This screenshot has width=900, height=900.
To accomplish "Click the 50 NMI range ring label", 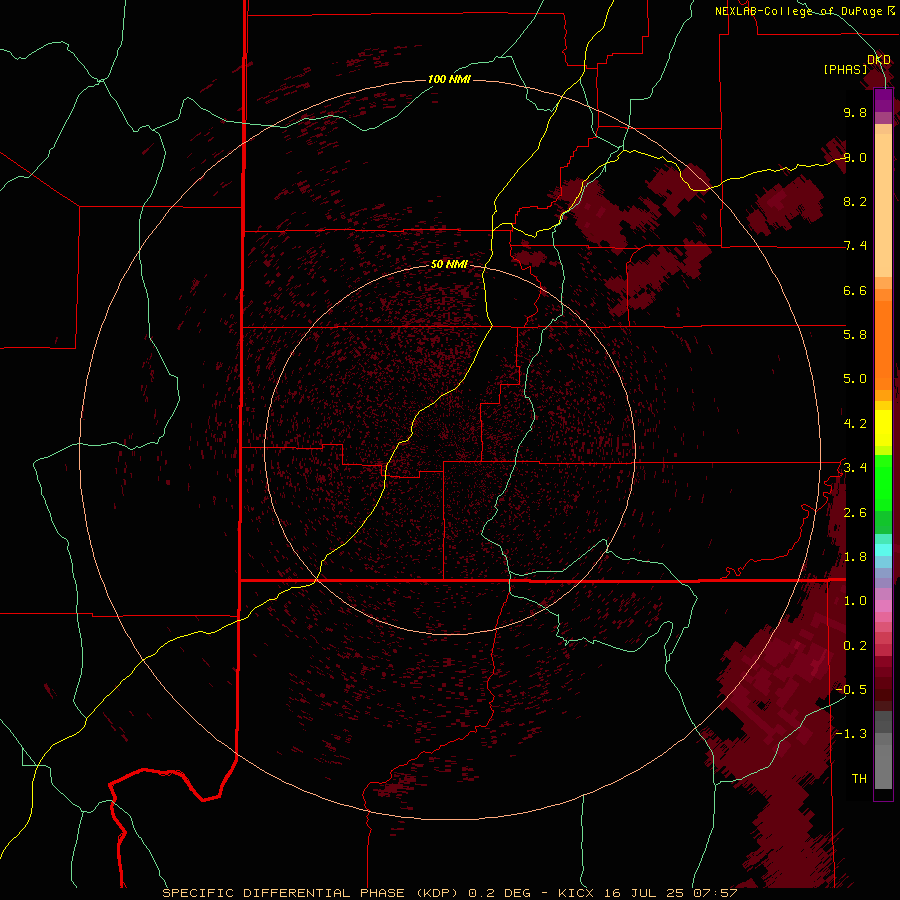I will coord(449,264).
